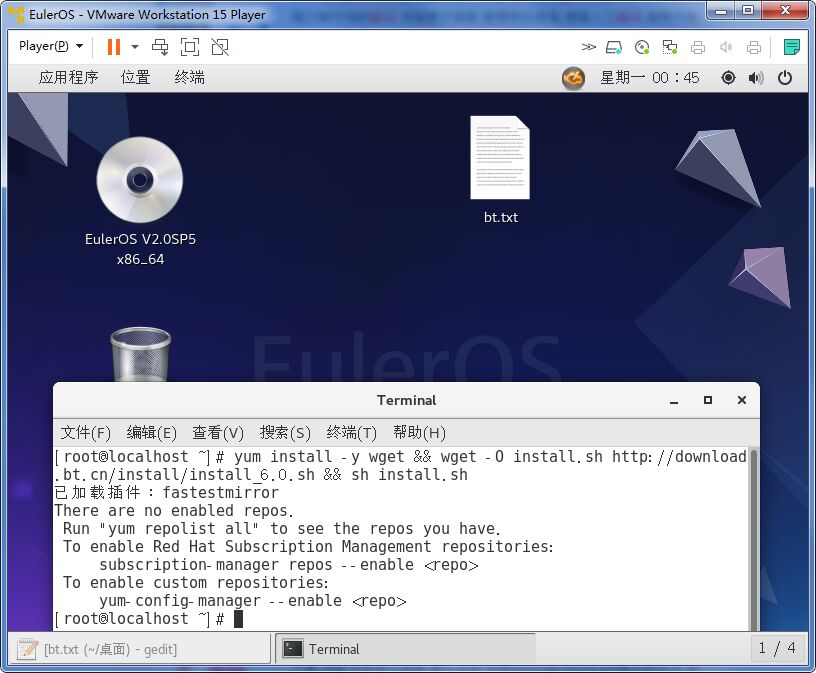816x673 pixels.
Task: Open the 帮助(H) menu in Terminal
Action: [419, 433]
